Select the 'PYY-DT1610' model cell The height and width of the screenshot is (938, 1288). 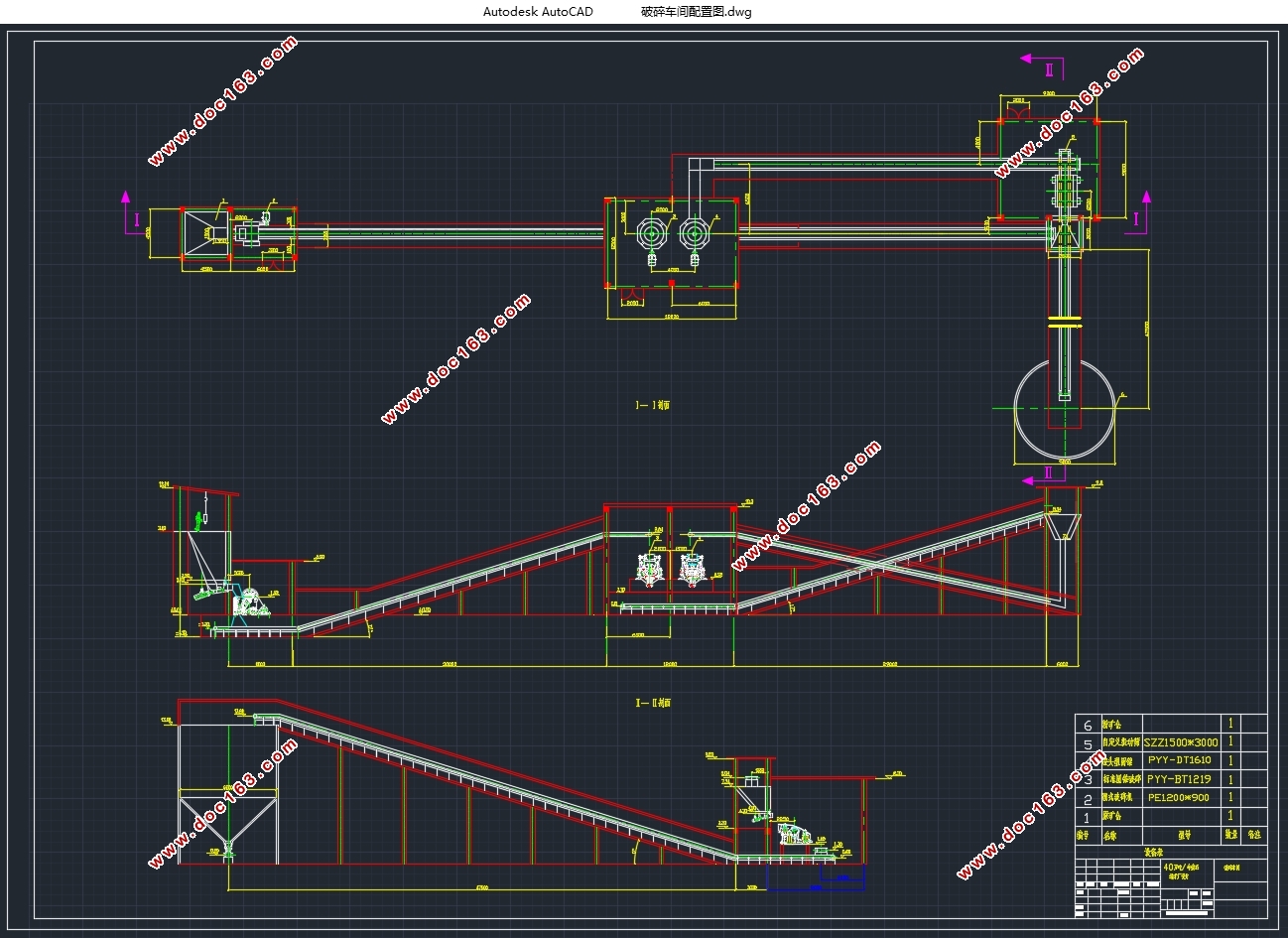point(1180,760)
